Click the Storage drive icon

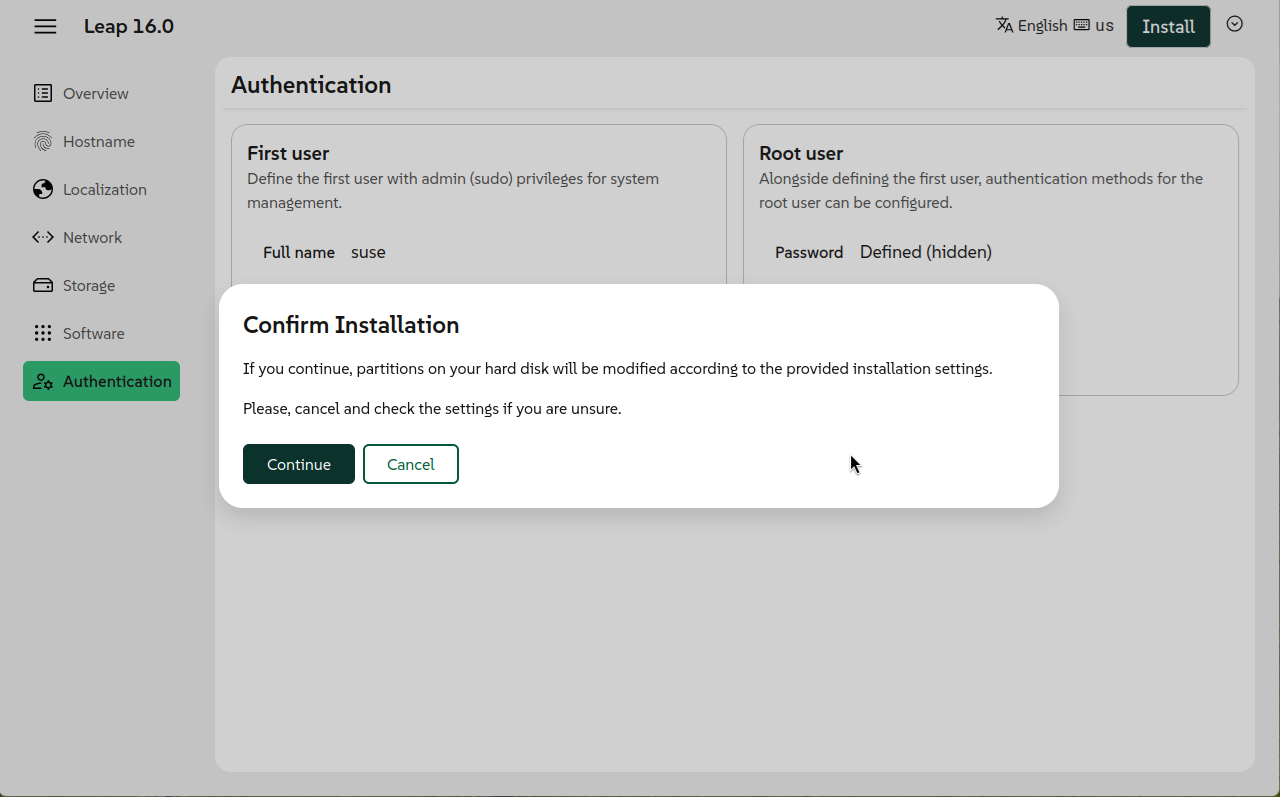click(x=43, y=285)
